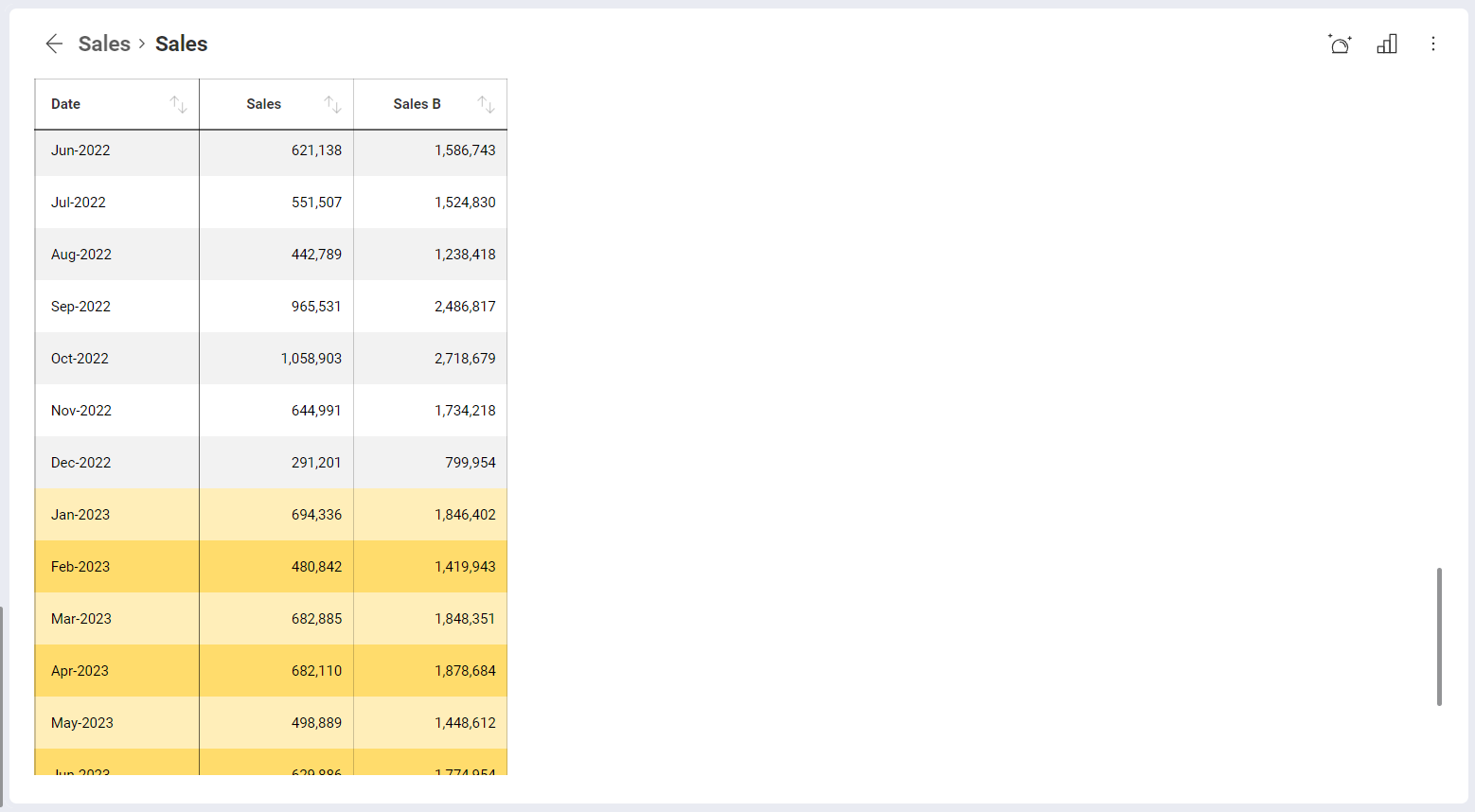
Task: Click Sales B value 1,419,943
Action: pyautogui.click(x=465, y=567)
